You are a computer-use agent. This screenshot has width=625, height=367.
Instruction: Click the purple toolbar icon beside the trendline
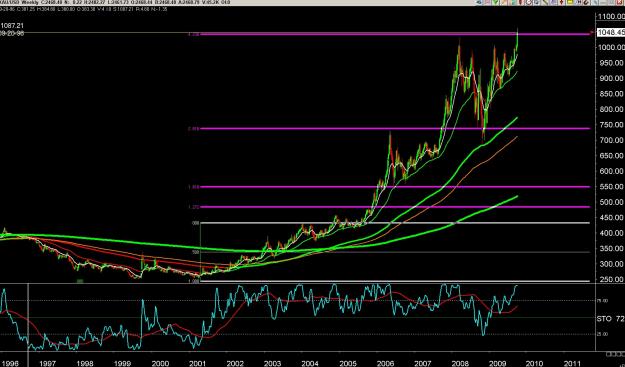click(553, 2)
